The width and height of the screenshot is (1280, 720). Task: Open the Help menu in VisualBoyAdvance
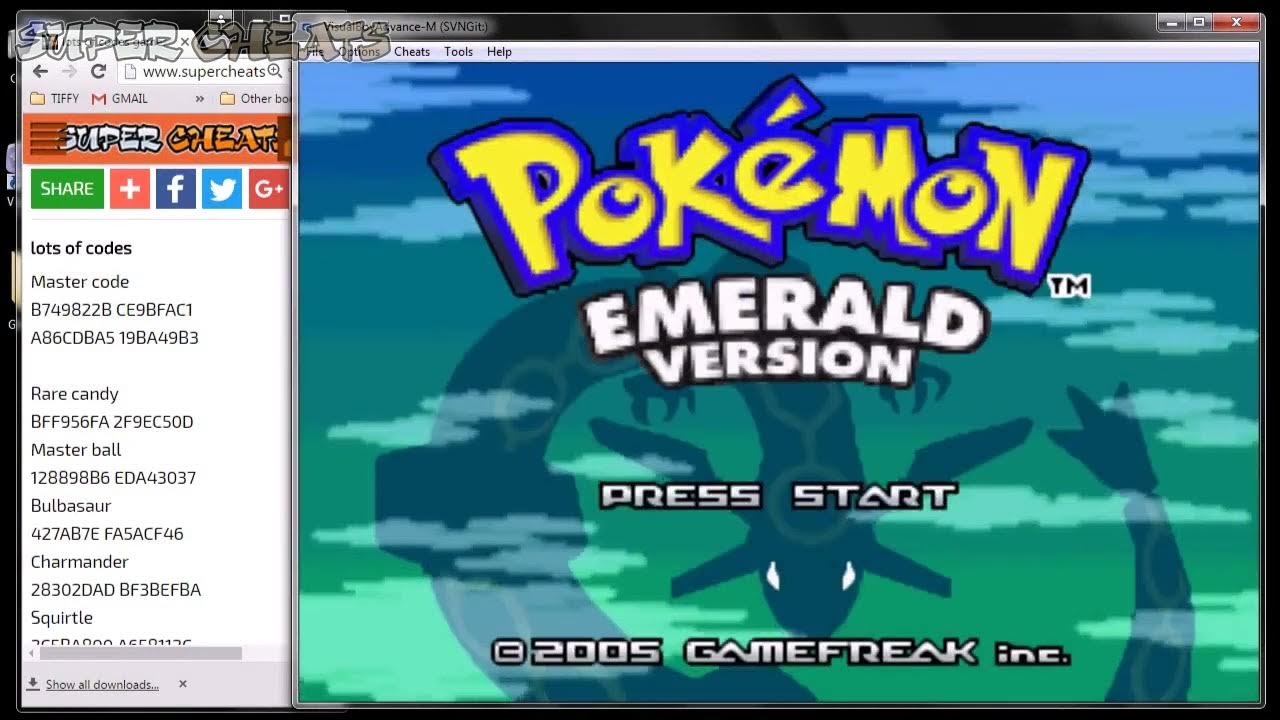(499, 52)
